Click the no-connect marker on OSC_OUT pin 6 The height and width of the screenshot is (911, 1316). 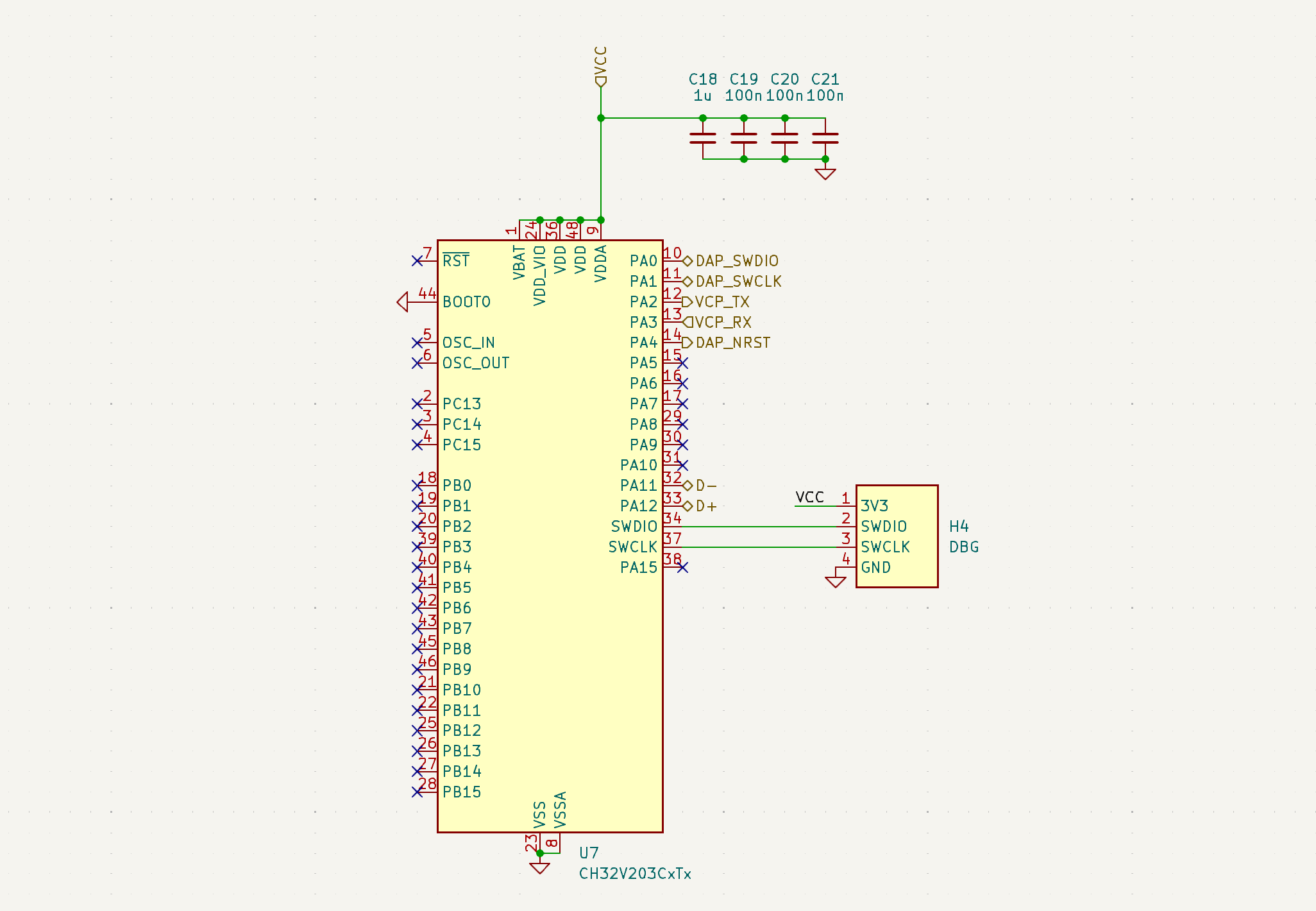(x=417, y=363)
